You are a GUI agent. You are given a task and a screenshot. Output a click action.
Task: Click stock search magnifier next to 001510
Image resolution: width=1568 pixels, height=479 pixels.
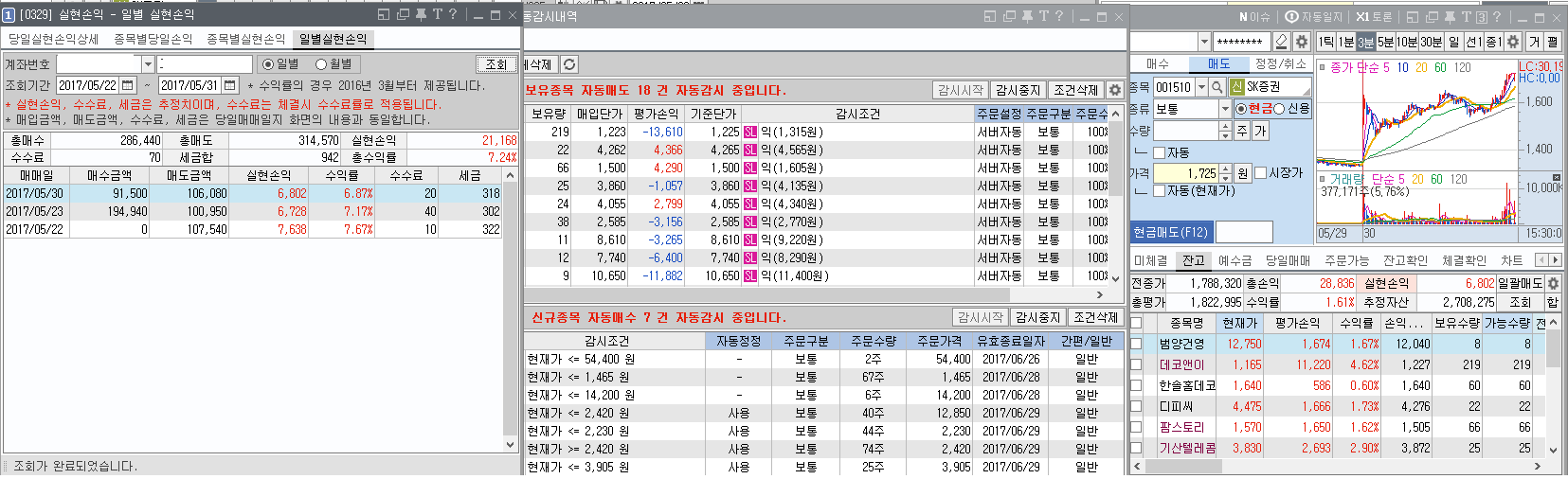pos(1217,86)
